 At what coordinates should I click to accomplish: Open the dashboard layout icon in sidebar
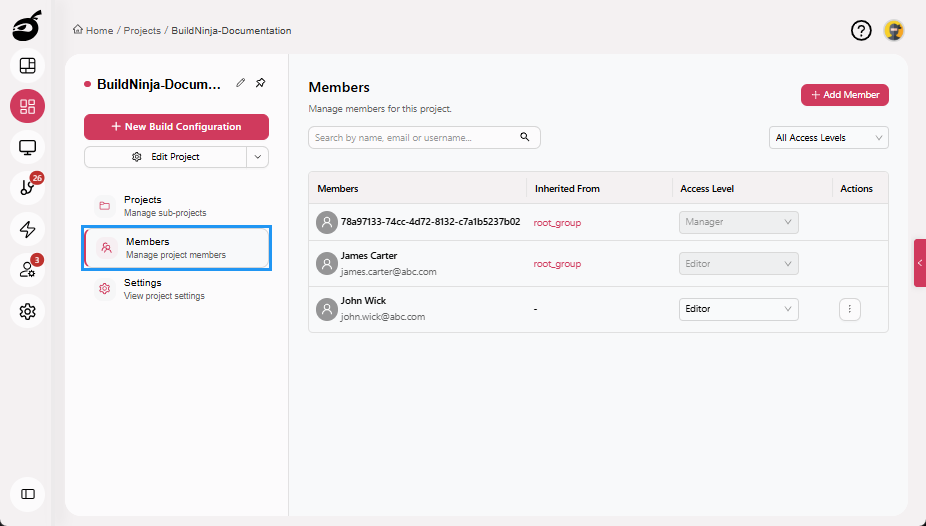[28, 66]
